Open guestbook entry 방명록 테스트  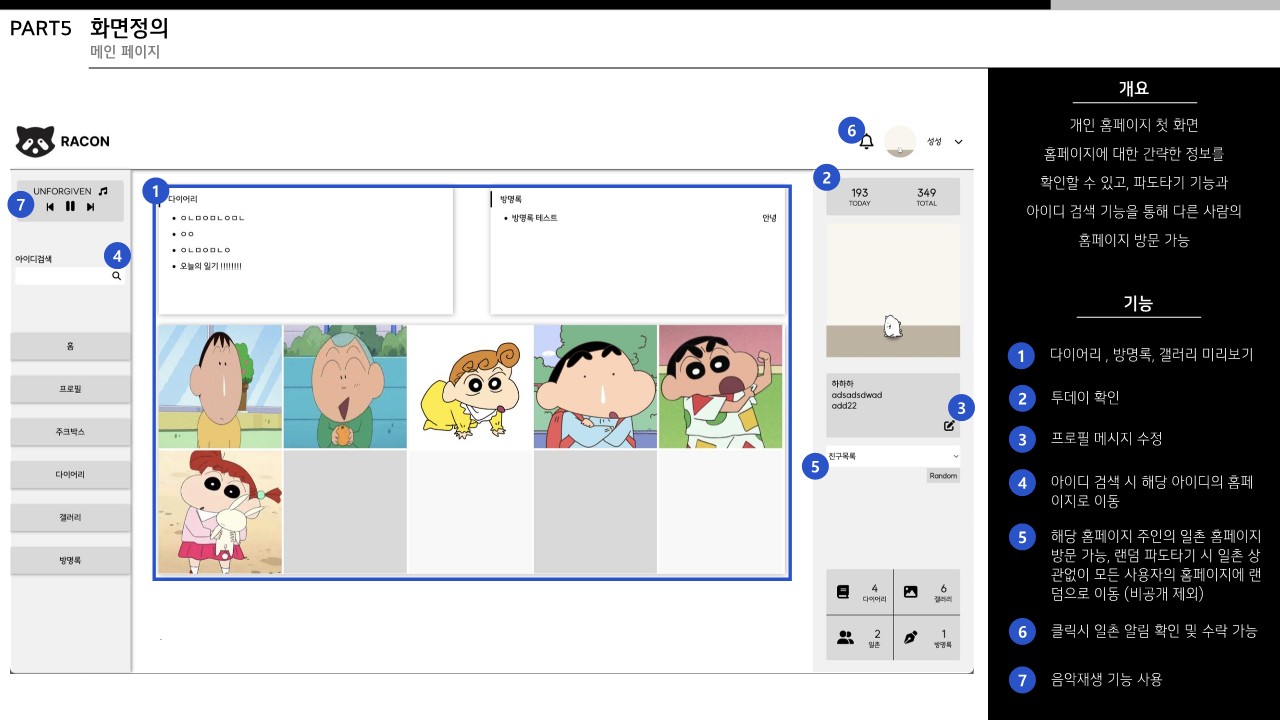click(x=534, y=218)
